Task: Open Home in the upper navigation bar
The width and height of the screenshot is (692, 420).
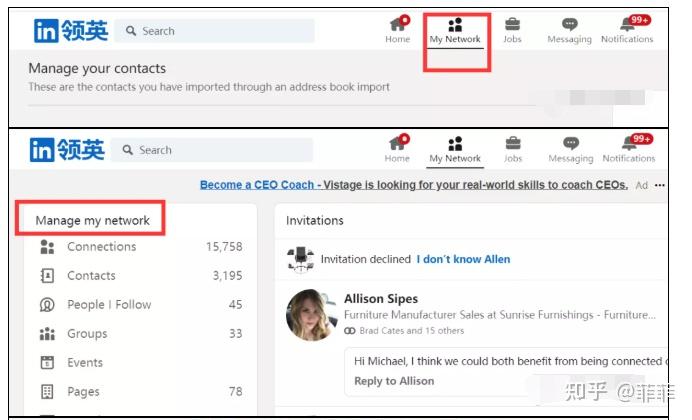Action: click(x=398, y=30)
